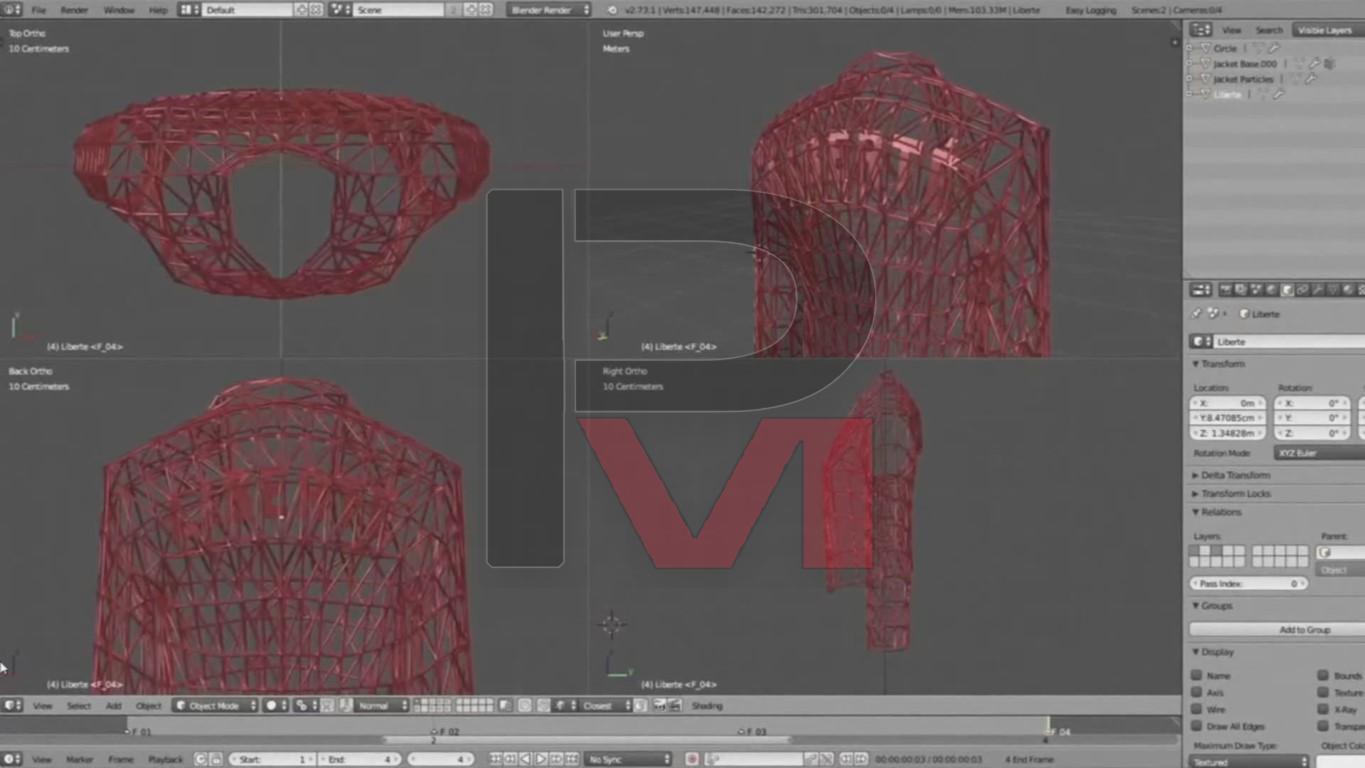Switch to the Modifiers properties tab icon
This screenshot has width=1365, height=768.
(x=1318, y=290)
